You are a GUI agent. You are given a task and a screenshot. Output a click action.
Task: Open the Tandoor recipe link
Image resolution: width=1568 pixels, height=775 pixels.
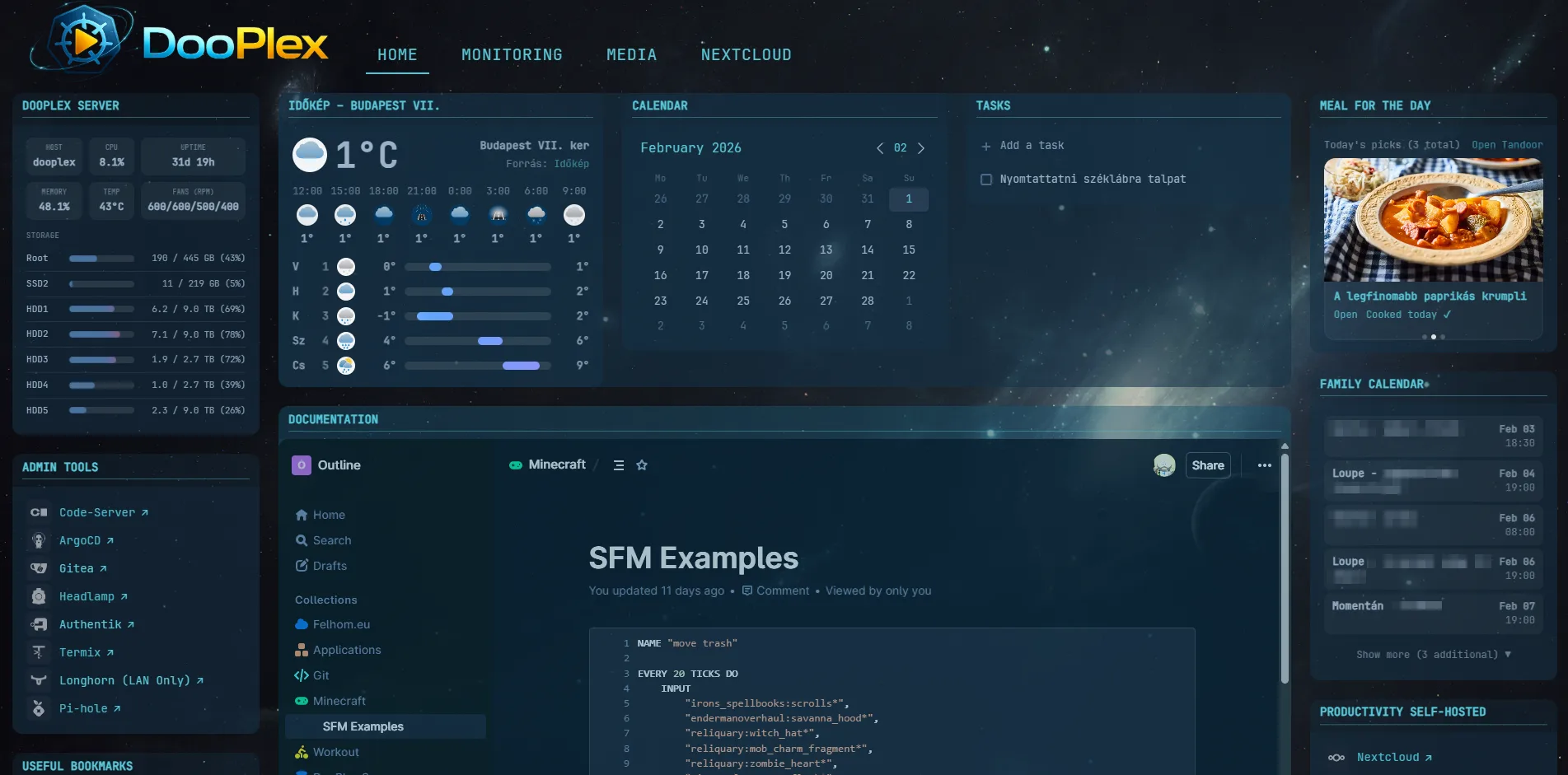point(1507,144)
